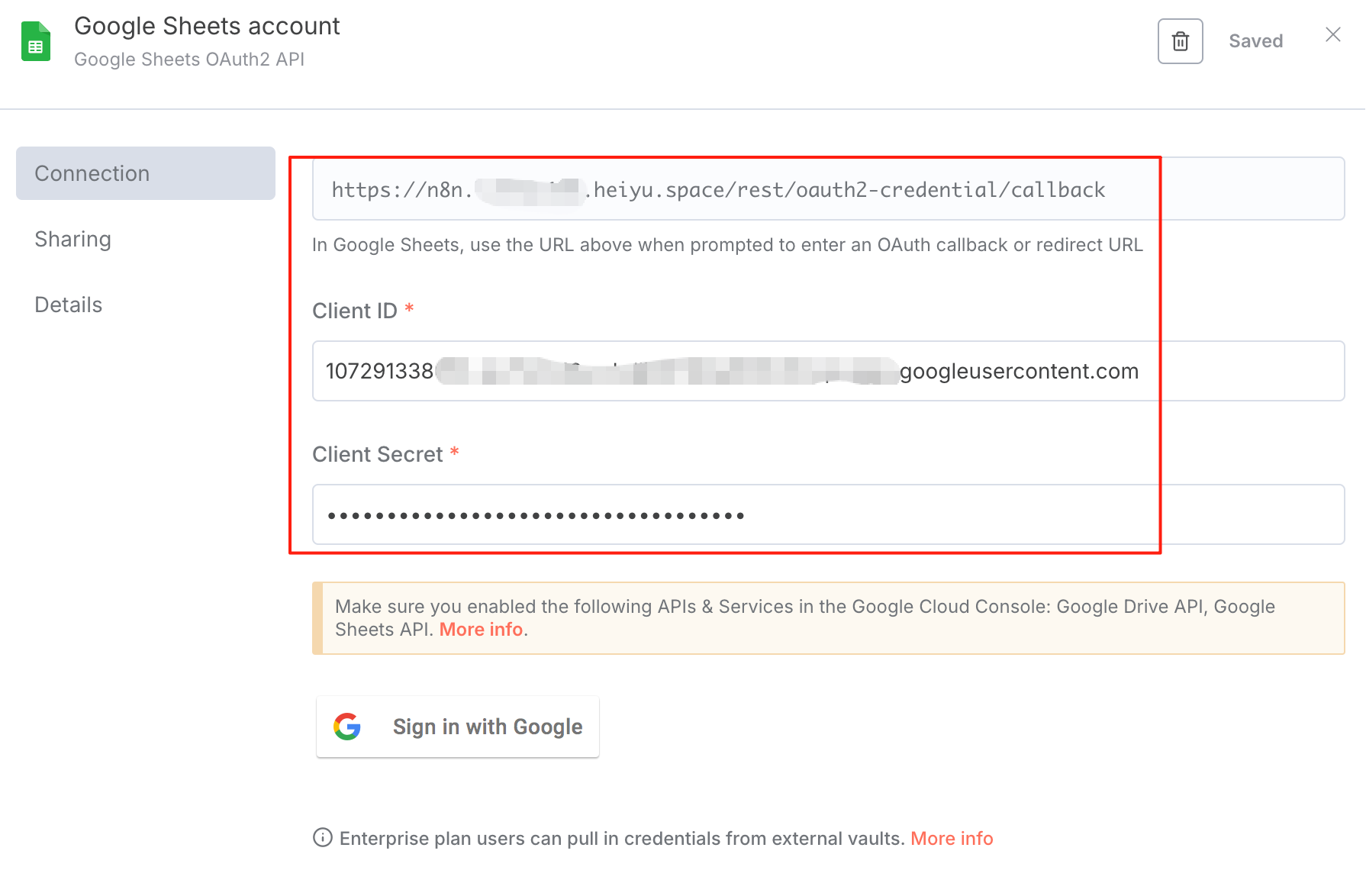The width and height of the screenshot is (1366, 896).
Task: Click Sign in with Google button
Action: (x=458, y=727)
